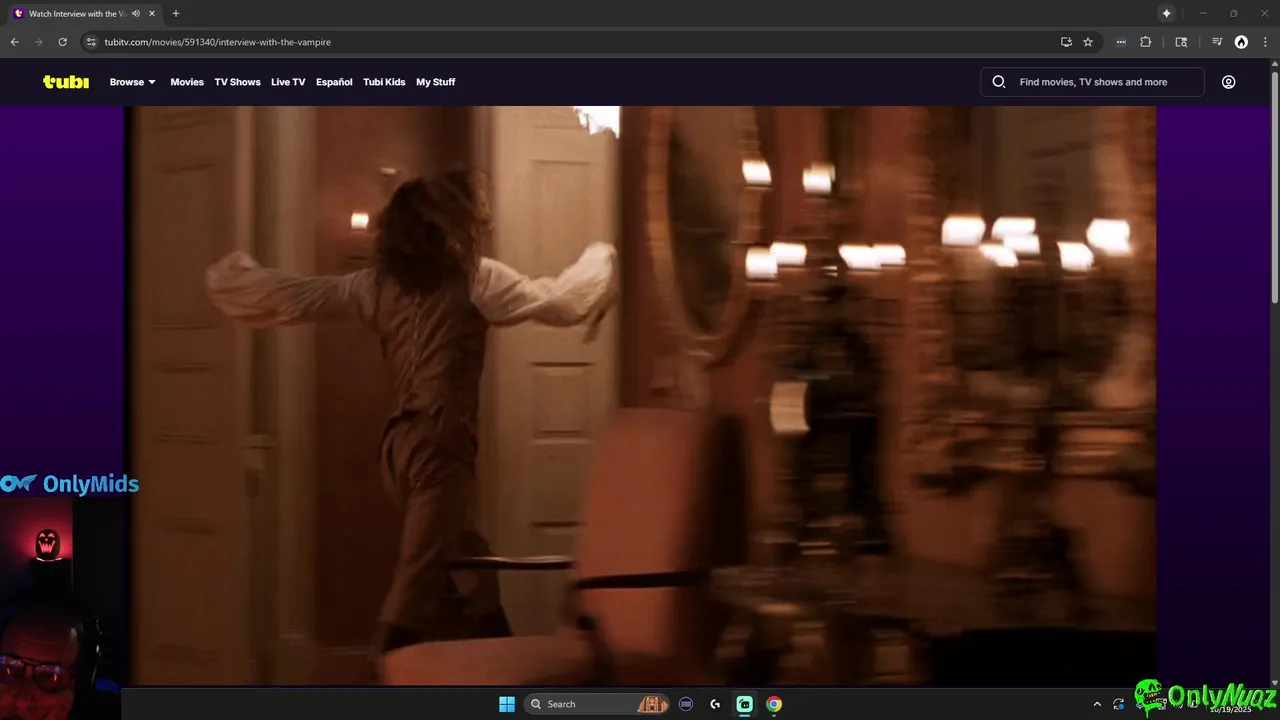
Task: Open the Windows Start menu
Action: (x=507, y=704)
